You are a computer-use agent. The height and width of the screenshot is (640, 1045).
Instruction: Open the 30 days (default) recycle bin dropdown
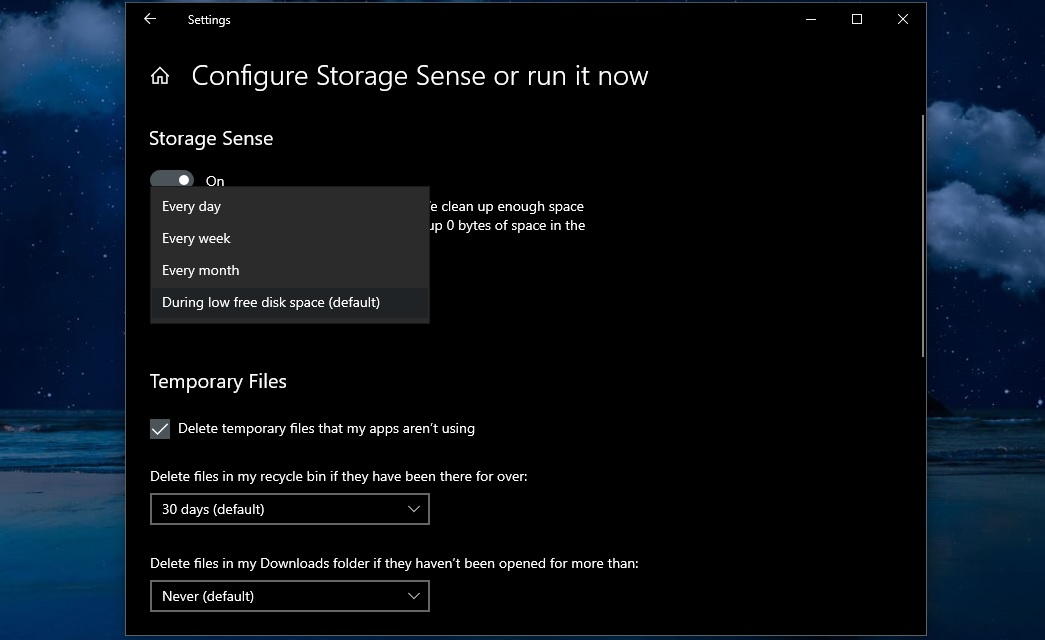(x=290, y=509)
